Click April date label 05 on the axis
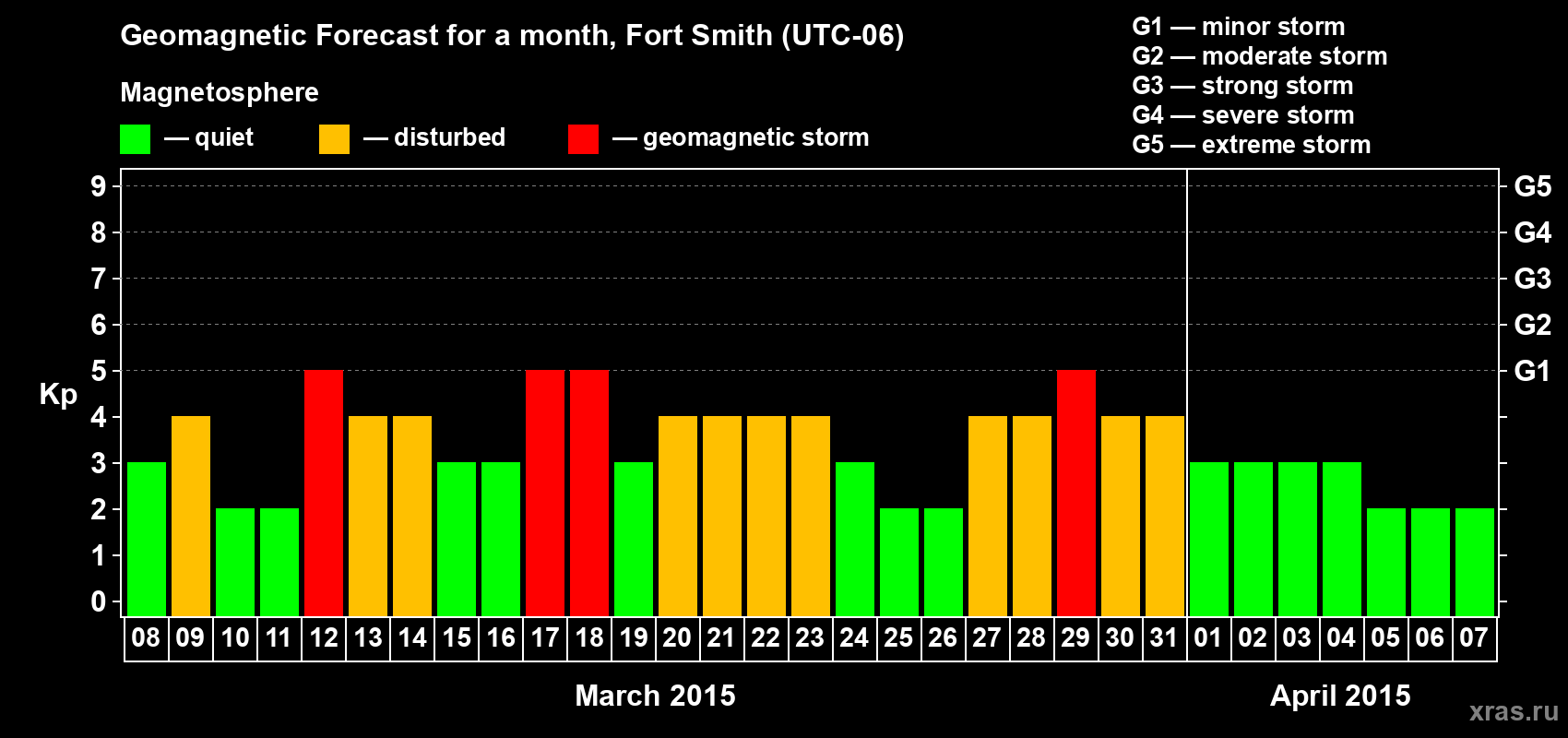The width and height of the screenshot is (1568, 738). tap(1385, 637)
